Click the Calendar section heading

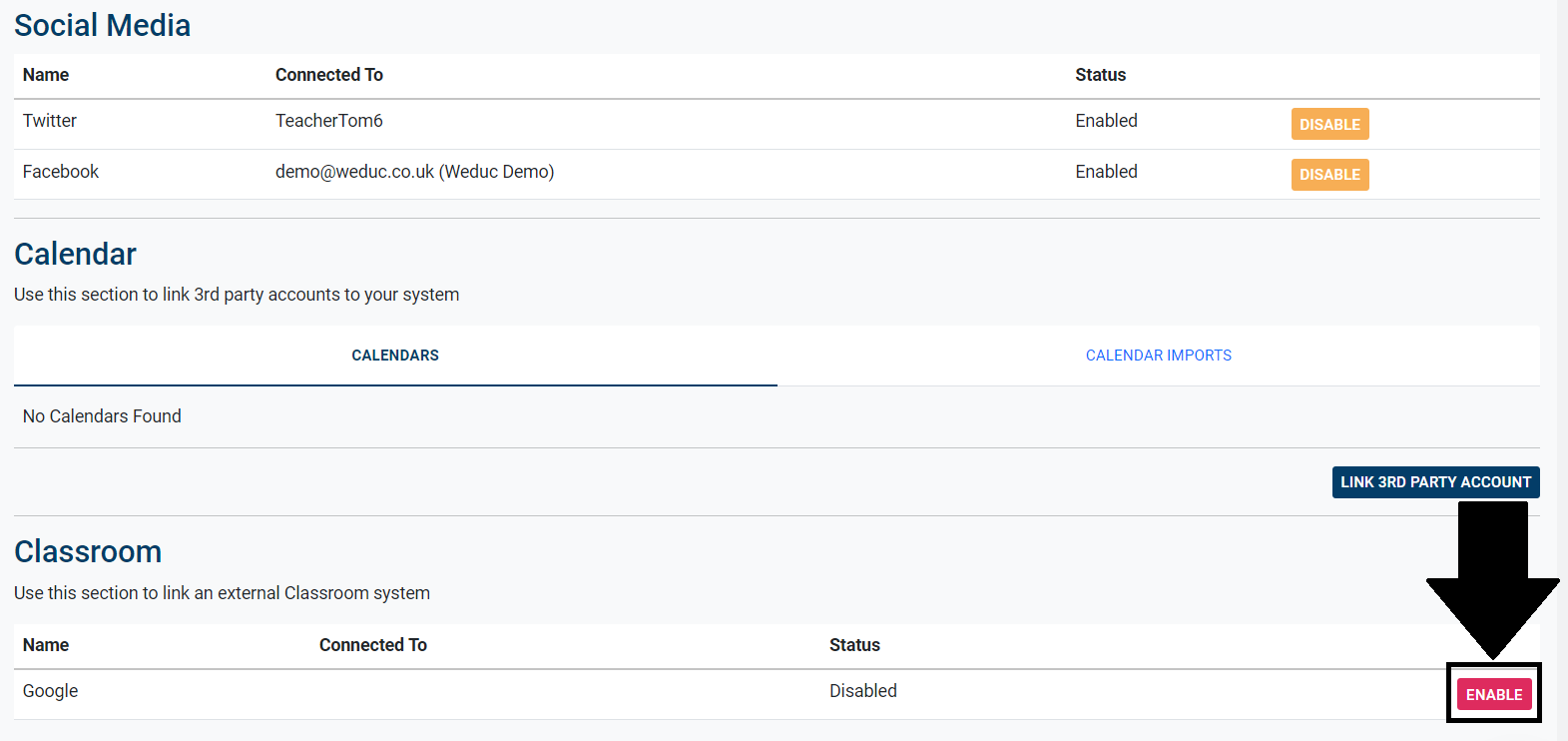point(75,254)
